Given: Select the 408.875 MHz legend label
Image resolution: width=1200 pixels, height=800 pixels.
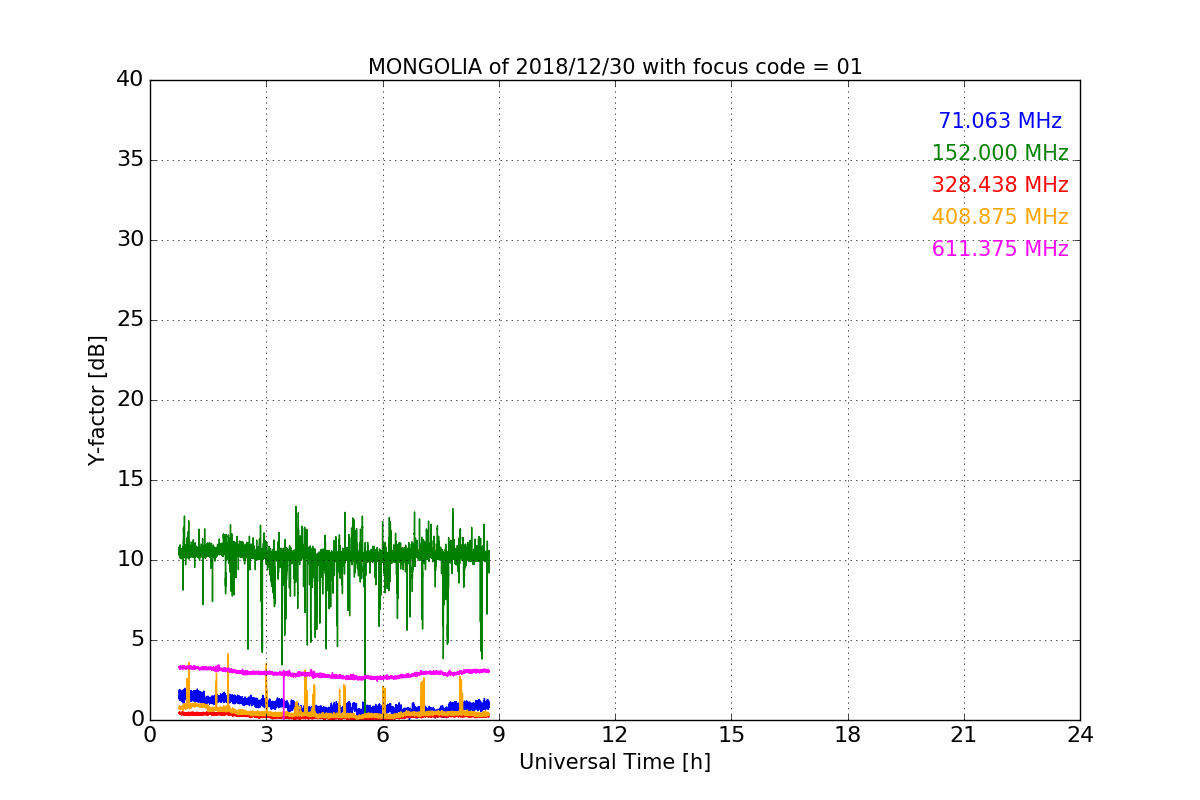Looking at the screenshot, I should [1000, 217].
